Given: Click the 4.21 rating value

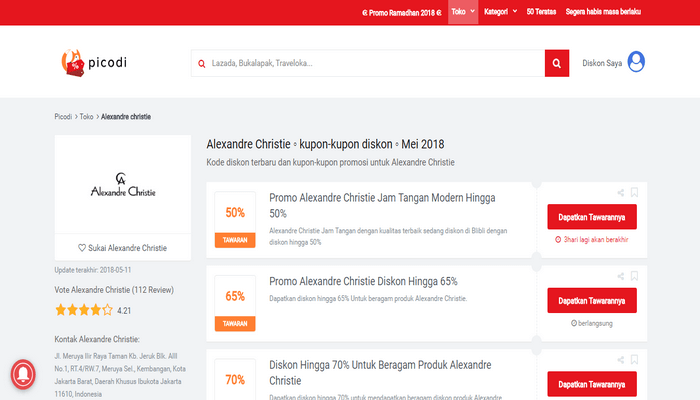Looking at the screenshot, I should [124, 311].
